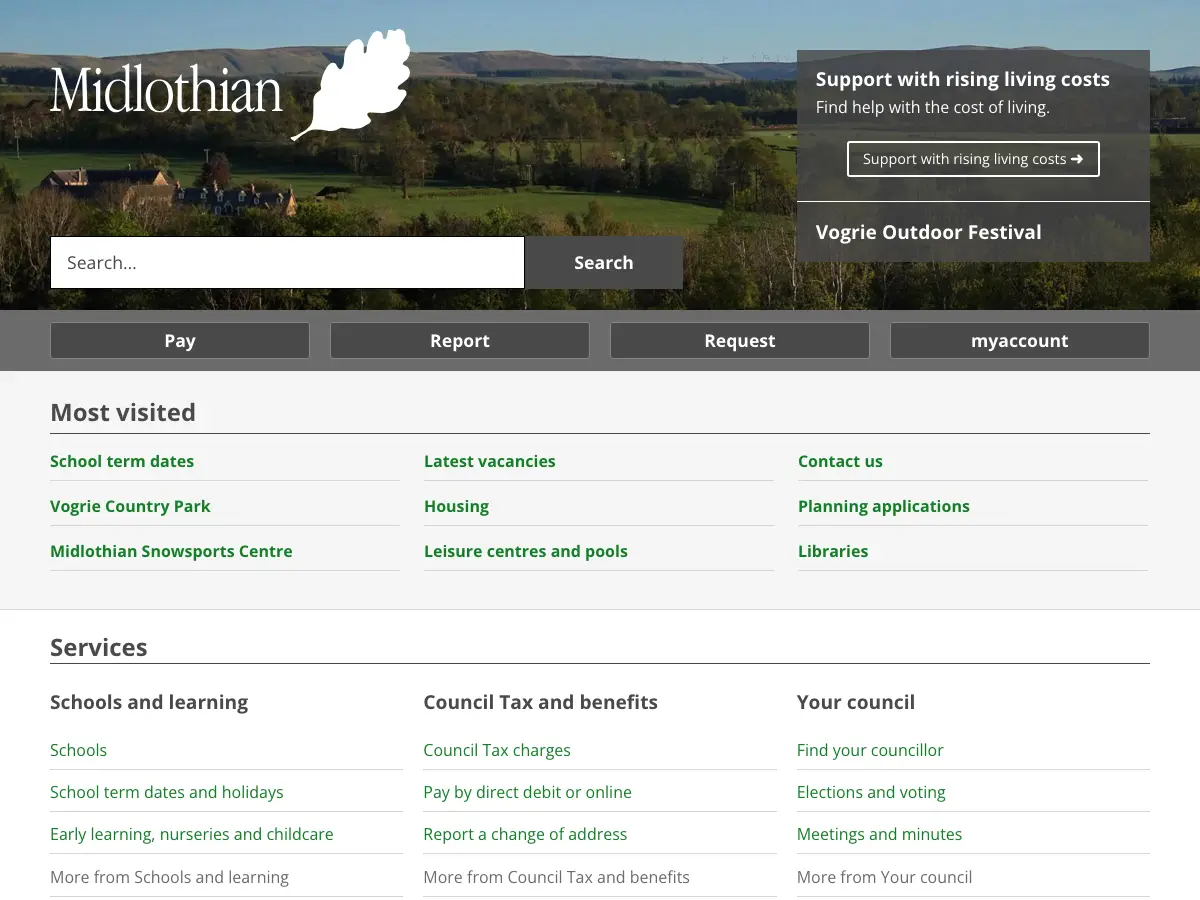Open the Vogrie Country Park link
Viewport: 1200px width, 900px height.
[130, 506]
